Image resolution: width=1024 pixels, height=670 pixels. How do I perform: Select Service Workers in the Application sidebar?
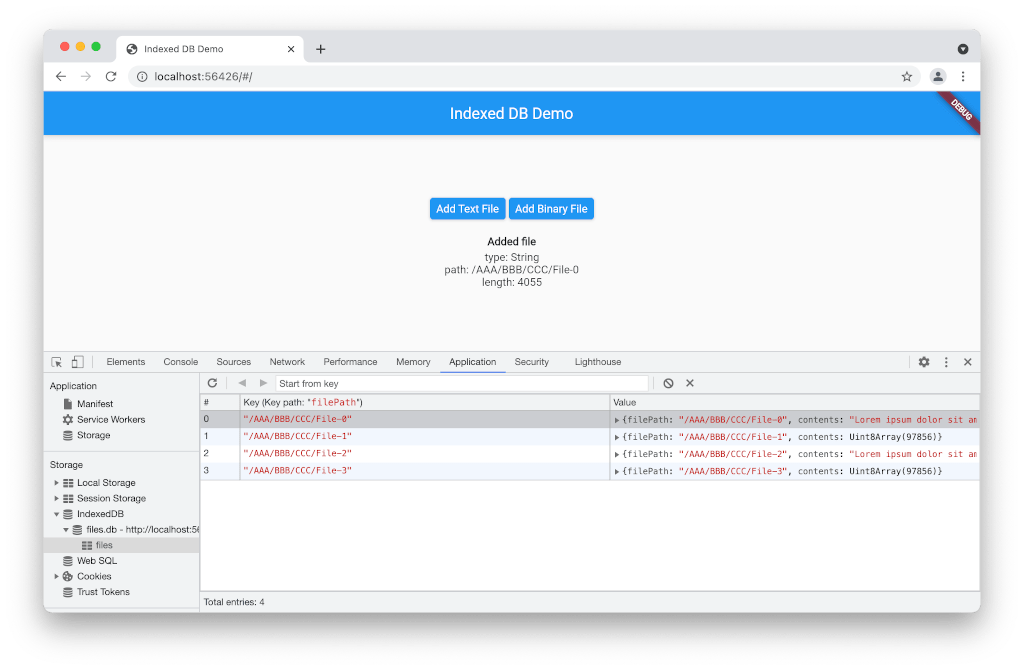click(111, 419)
